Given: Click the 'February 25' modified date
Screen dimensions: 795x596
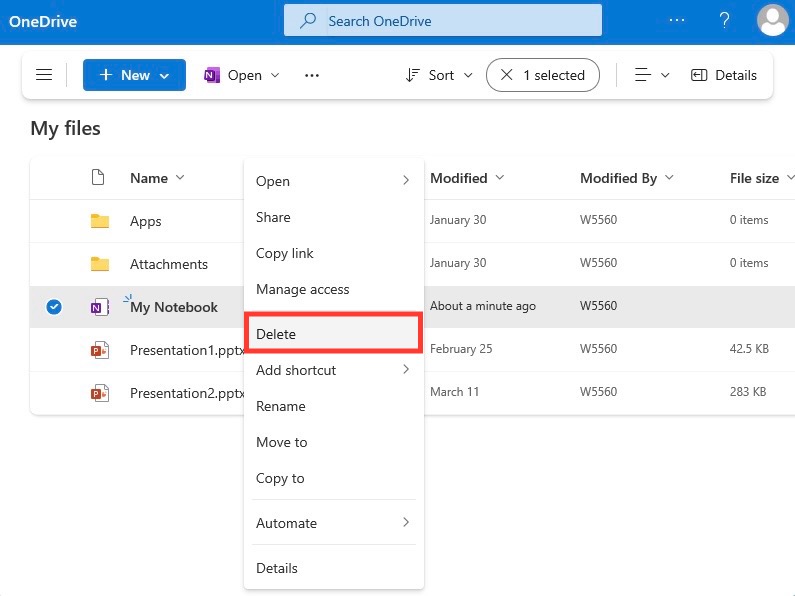Looking at the screenshot, I should point(461,349).
